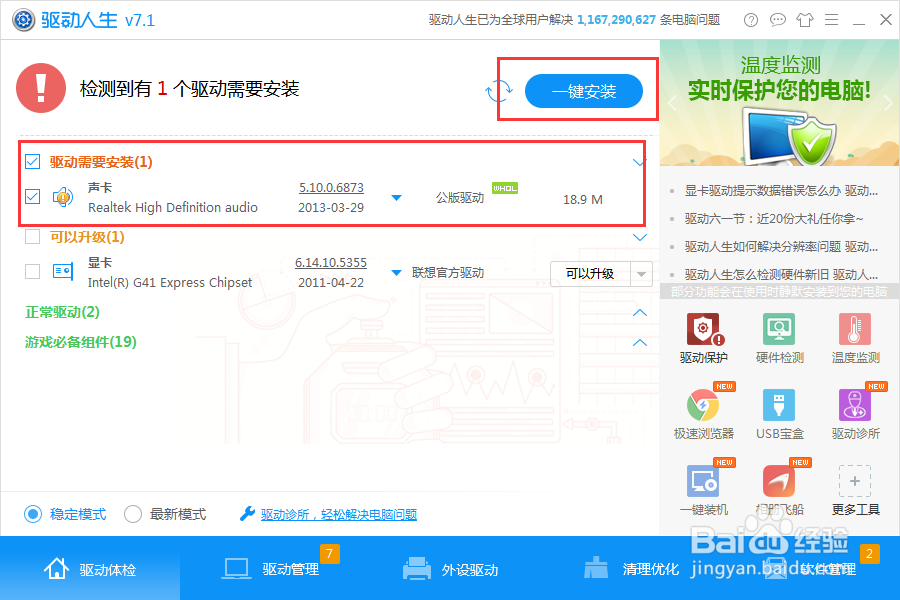Open the 驱动保护 tool icon
Screen dimensions: 900x600
pos(703,332)
